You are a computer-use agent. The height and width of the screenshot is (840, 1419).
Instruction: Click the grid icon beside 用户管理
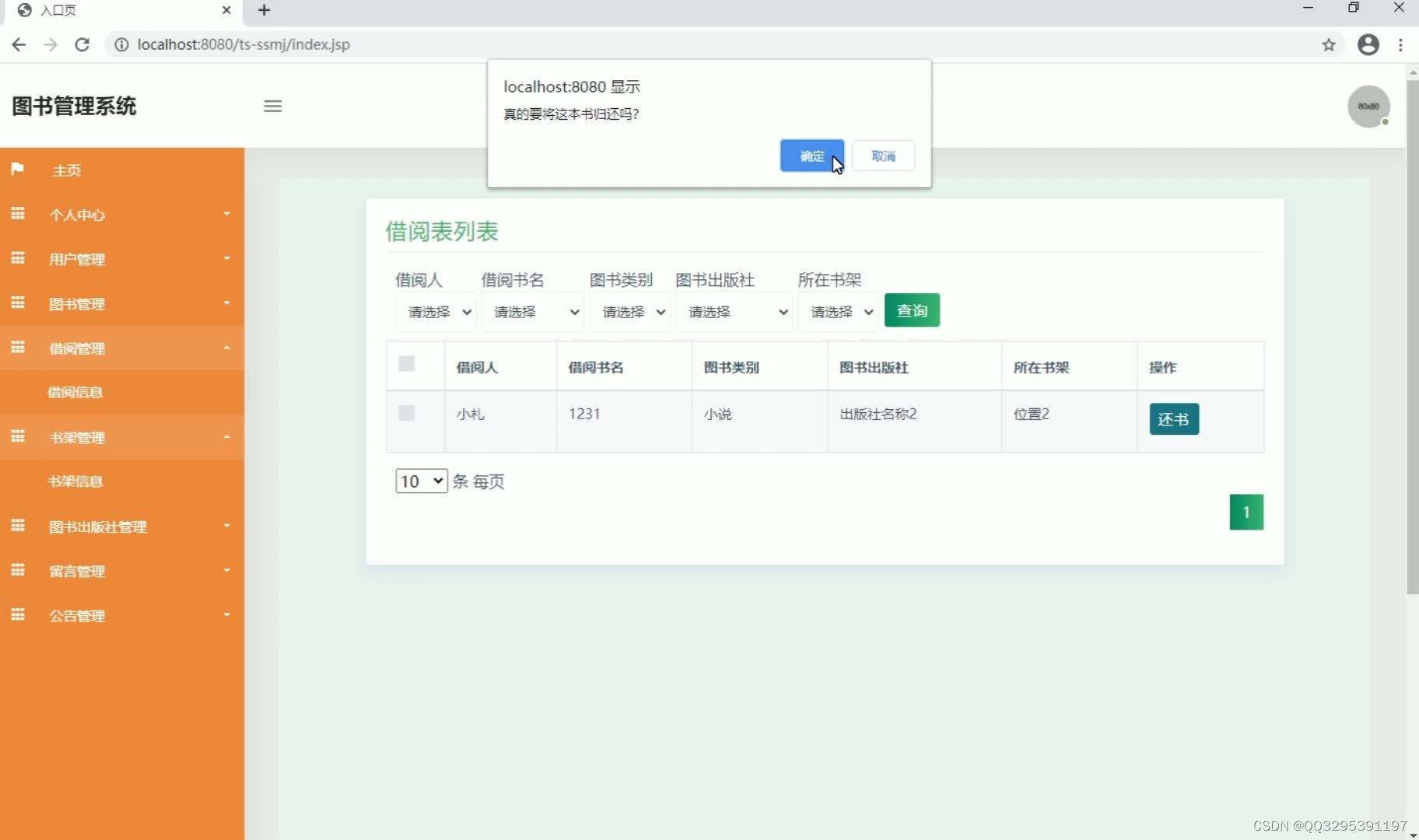[x=18, y=257]
